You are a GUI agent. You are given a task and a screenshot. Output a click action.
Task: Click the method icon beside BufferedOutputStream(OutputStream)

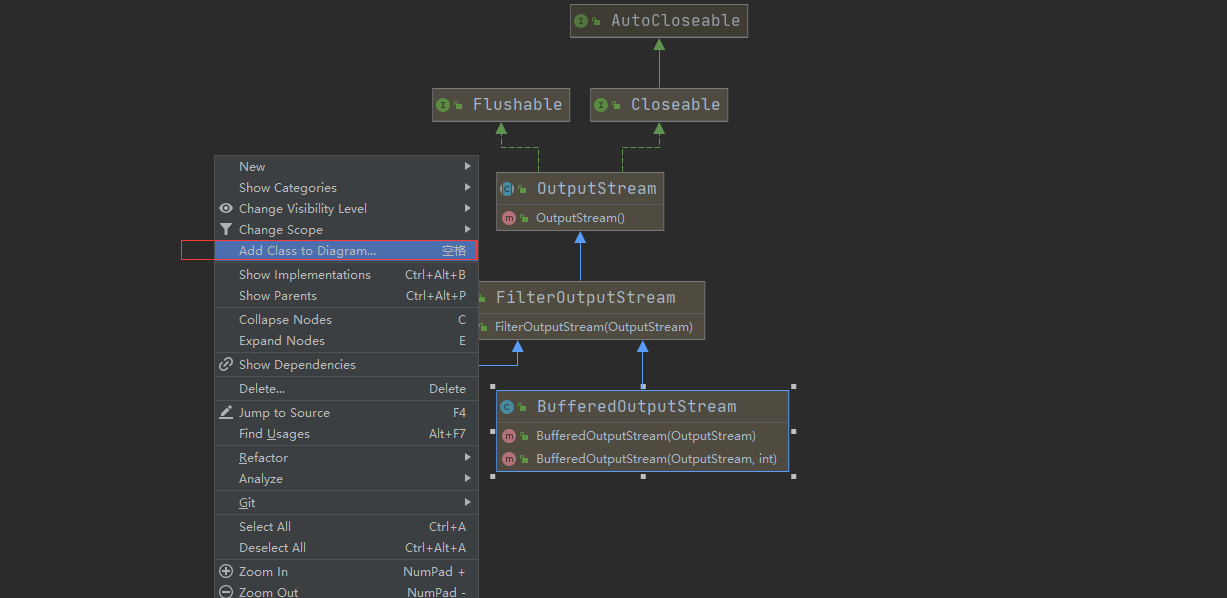click(x=509, y=436)
